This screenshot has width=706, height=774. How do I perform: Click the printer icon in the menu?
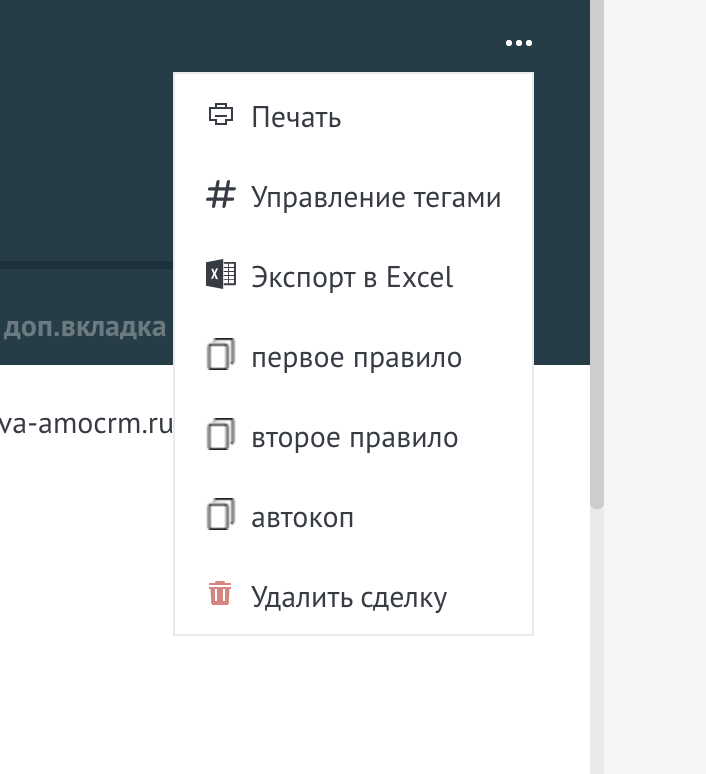[219, 115]
